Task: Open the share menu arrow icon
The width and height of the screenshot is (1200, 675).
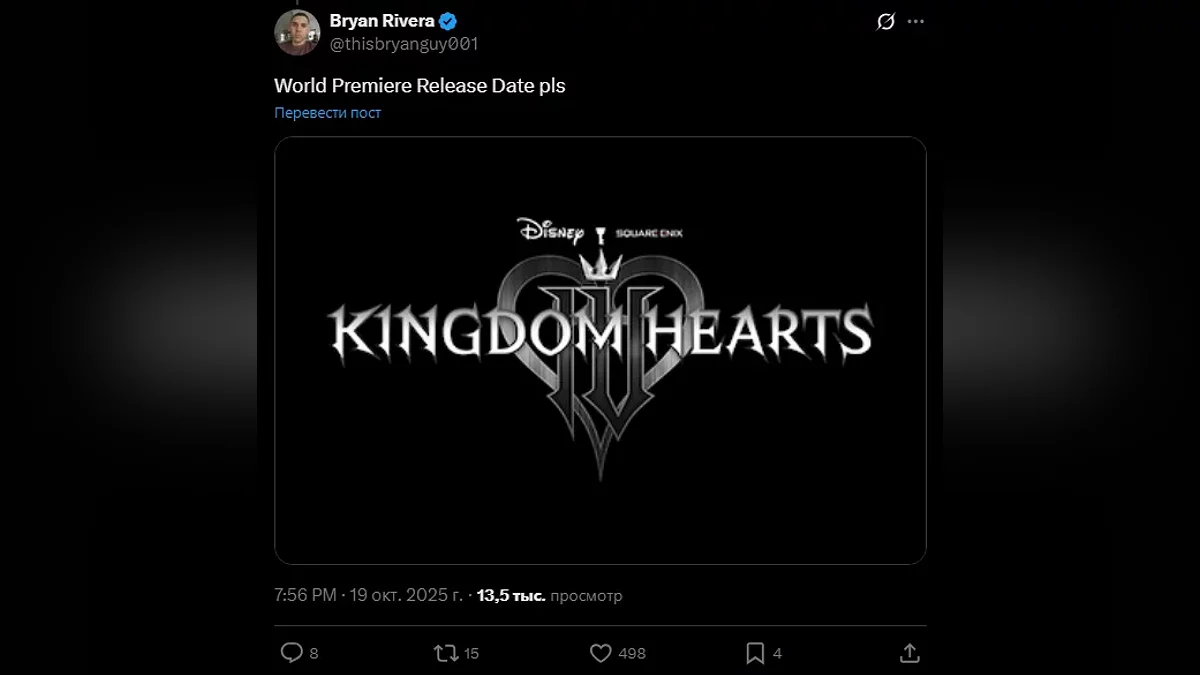Action: point(909,653)
